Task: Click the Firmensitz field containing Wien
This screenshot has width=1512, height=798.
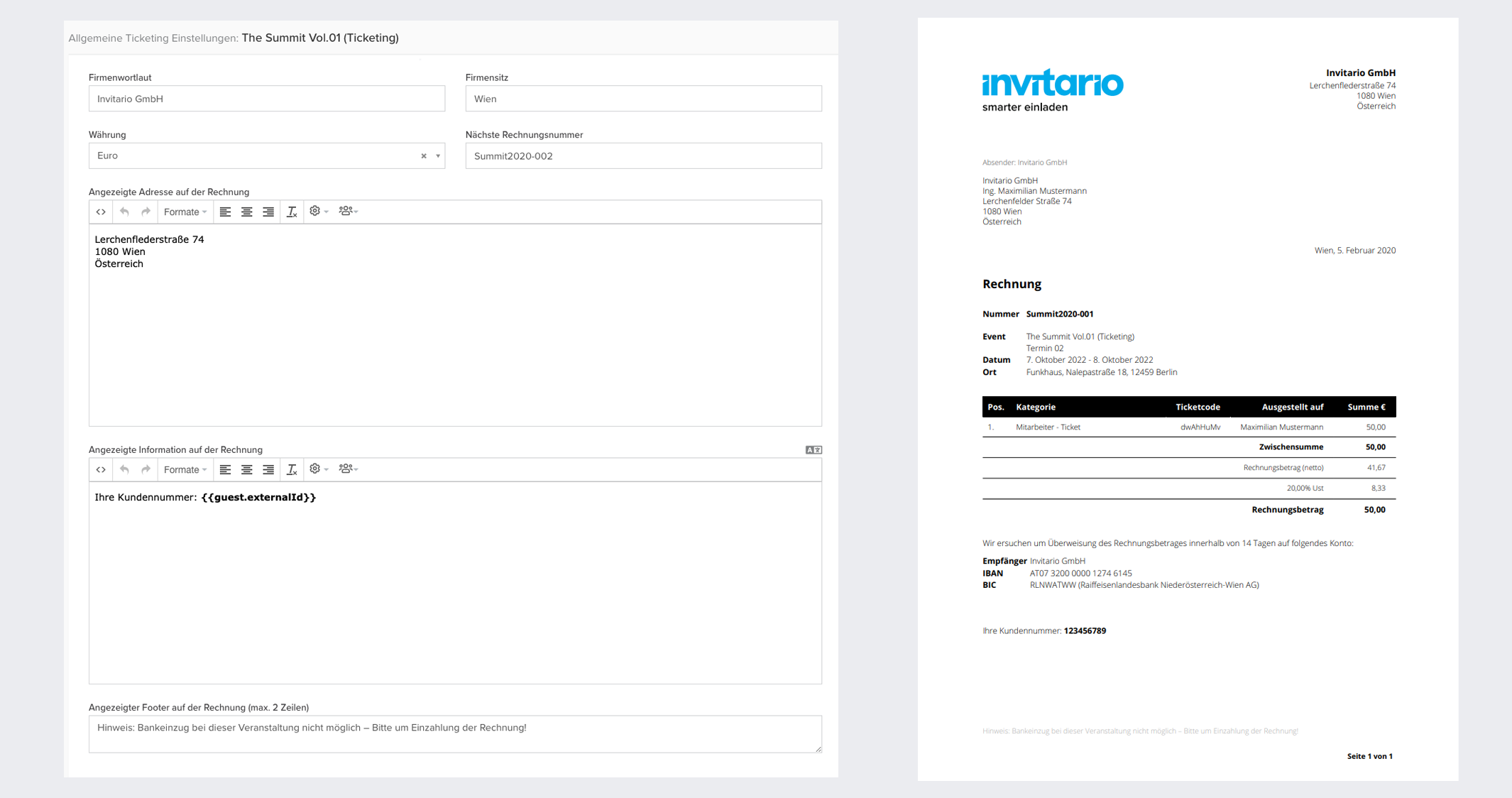Action: point(643,99)
